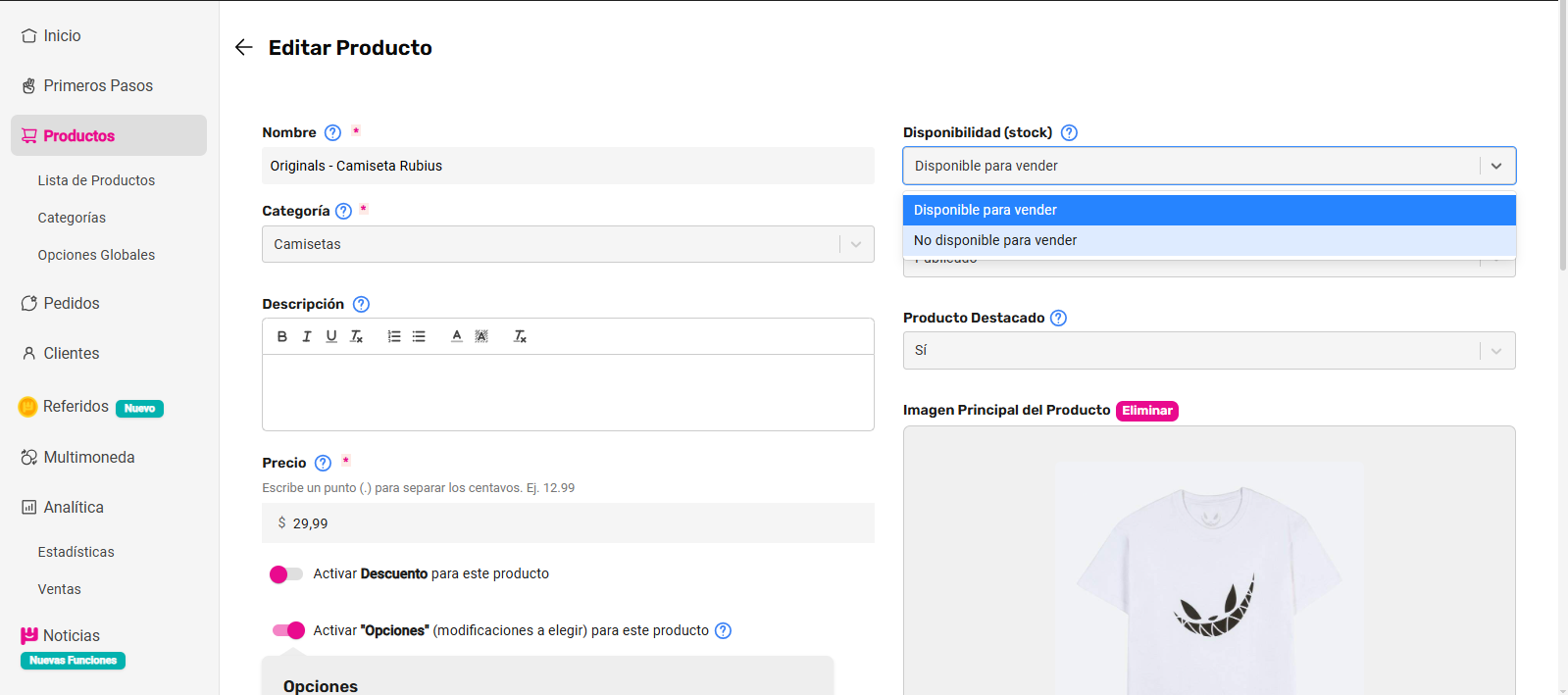The width and height of the screenshot is (1568, 695).
Task: Select the "No disponible para vender" option
Action: tap(1209, 240)
